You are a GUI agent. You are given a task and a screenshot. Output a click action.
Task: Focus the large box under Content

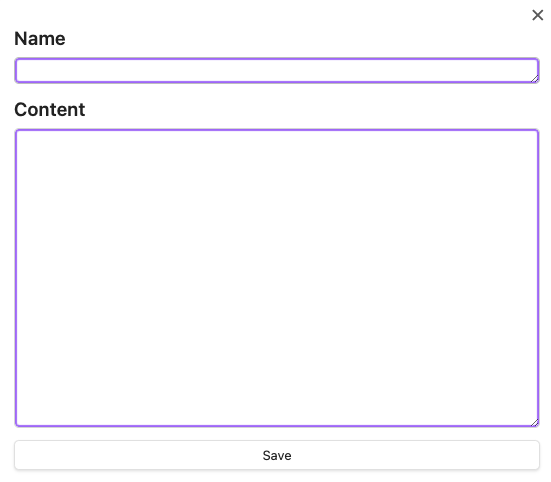coord(277,278)
